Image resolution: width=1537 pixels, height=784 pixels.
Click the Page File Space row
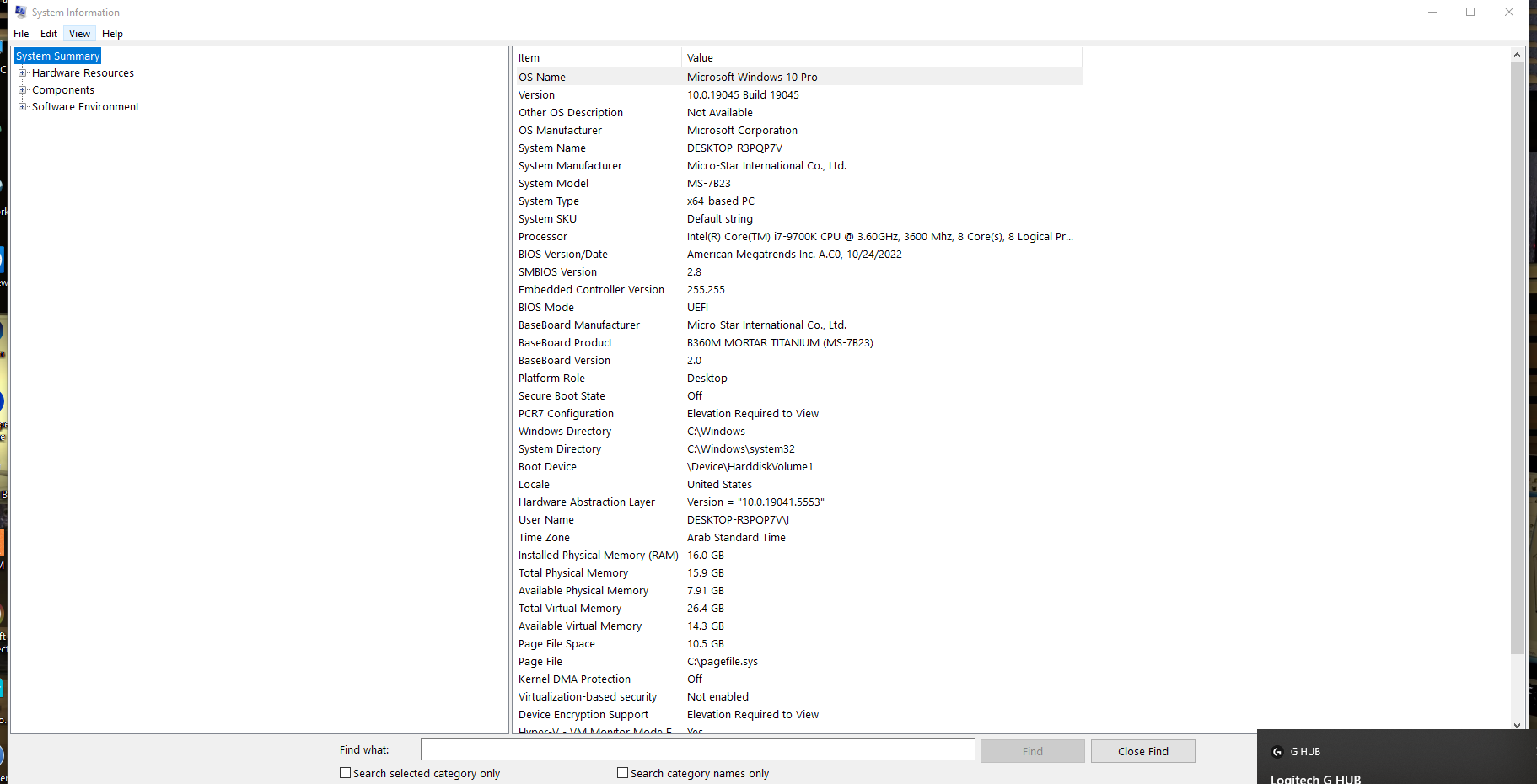pos(798,643)
